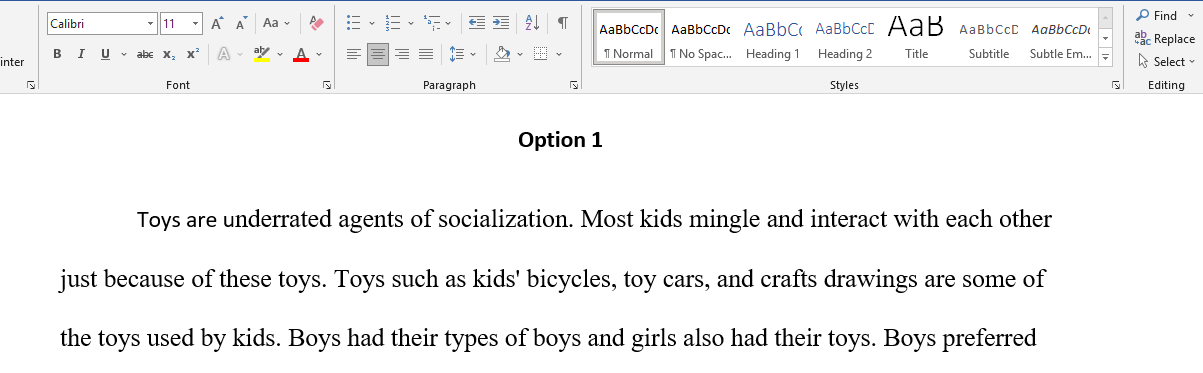Apply the Normal style
Viewport: 1203px width, 373px height.
pyautogui.click(x=629, y=38)
